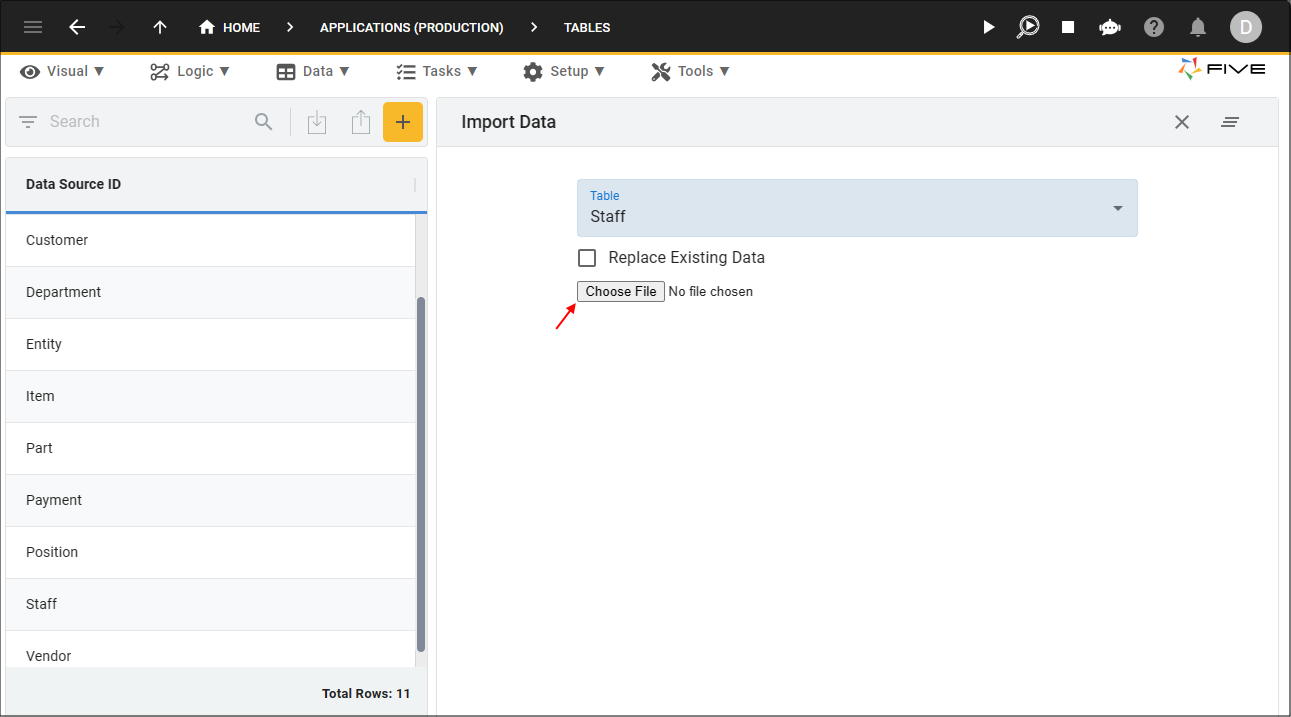Open the APPLICATIONS (PRODUCTION) breadcrumb

[412, 27]
